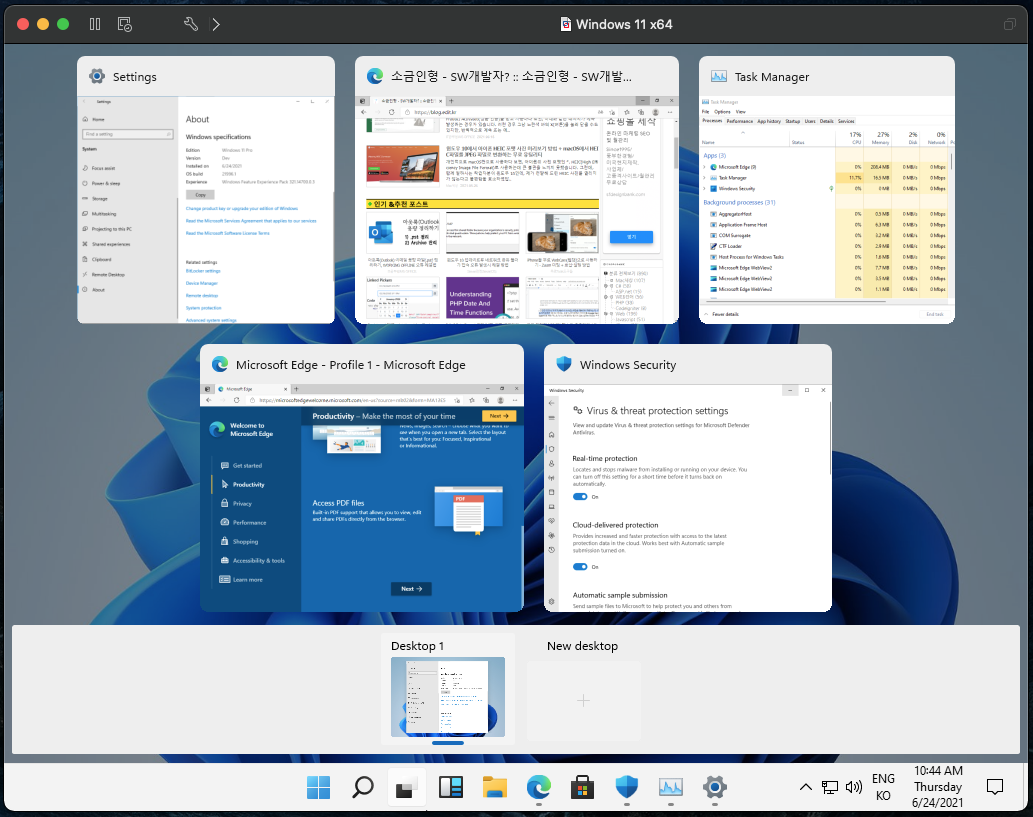Switch to Performance tab in Task Manager
The width and height of the screenshot is (1033, 817).
pos(739,121)
